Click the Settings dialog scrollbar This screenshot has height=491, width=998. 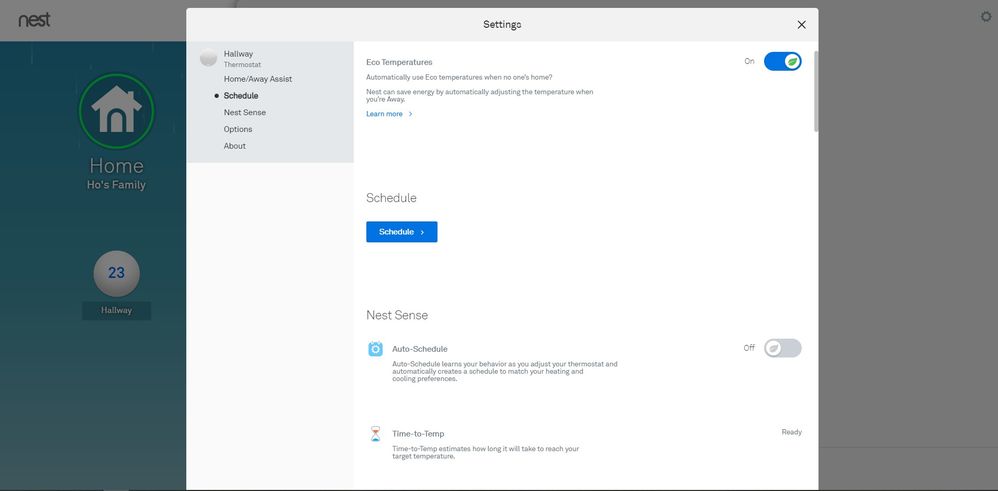point(816,91)
